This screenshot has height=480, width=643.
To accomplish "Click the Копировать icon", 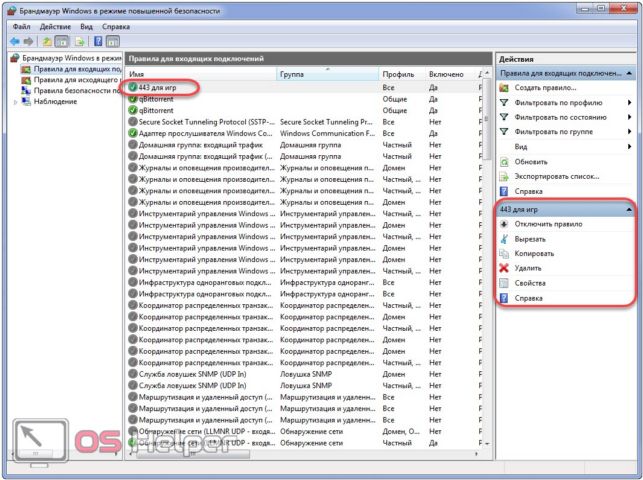I will [x=504, y=254].
